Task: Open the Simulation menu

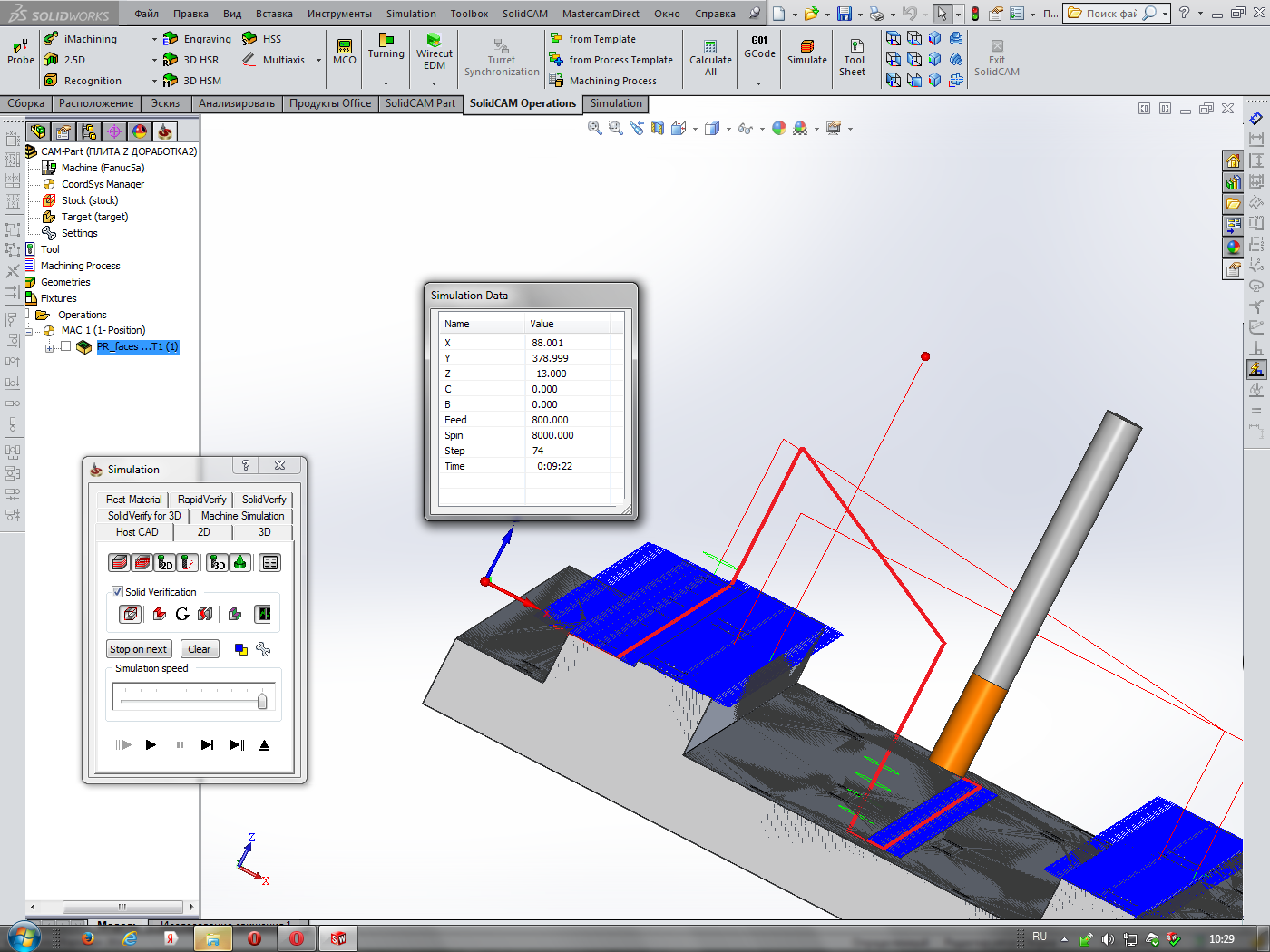Action: [x=411, y=14]
